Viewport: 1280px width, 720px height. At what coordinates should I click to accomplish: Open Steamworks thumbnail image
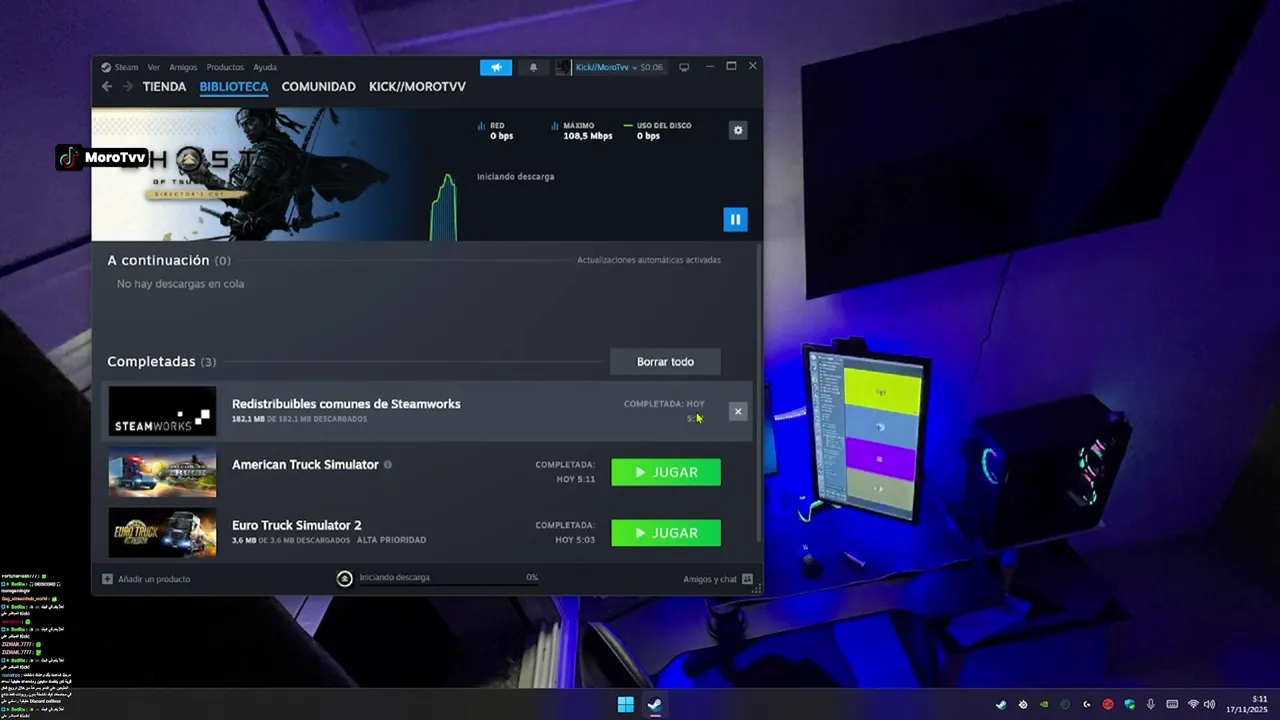[162, 411]
